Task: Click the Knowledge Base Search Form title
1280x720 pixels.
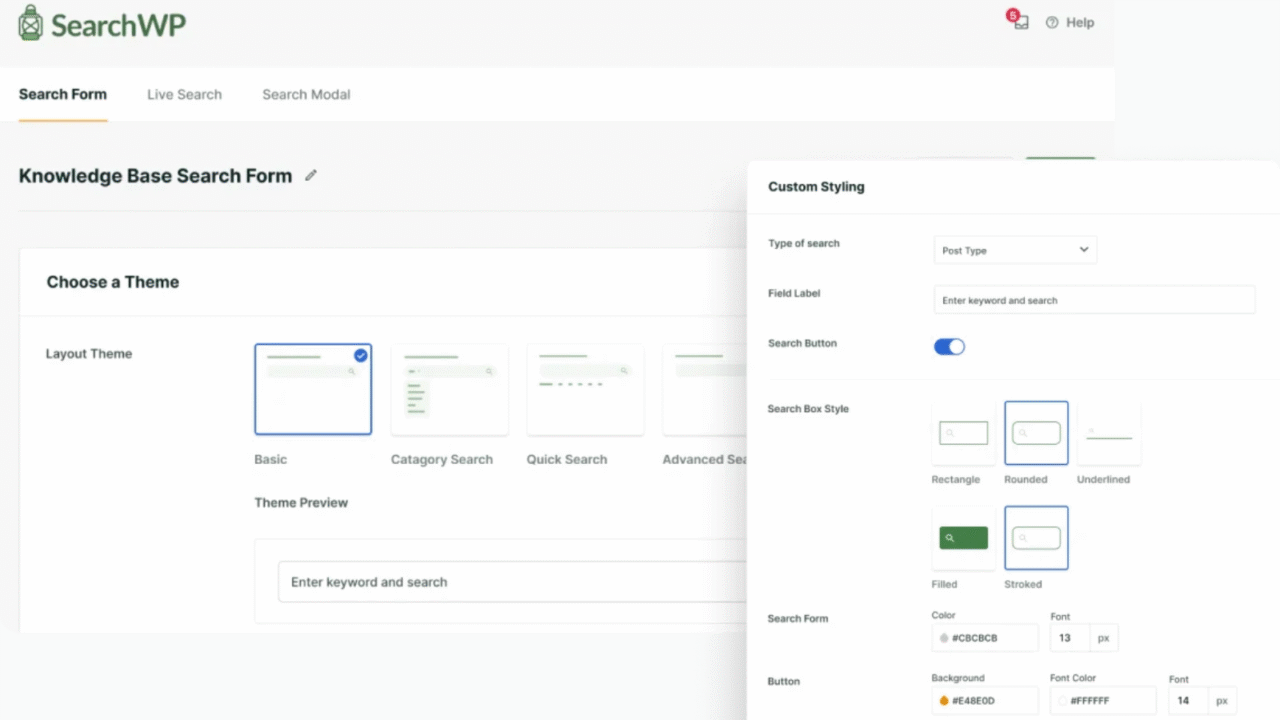Action: pyautogui.click(x=155, y=176)
